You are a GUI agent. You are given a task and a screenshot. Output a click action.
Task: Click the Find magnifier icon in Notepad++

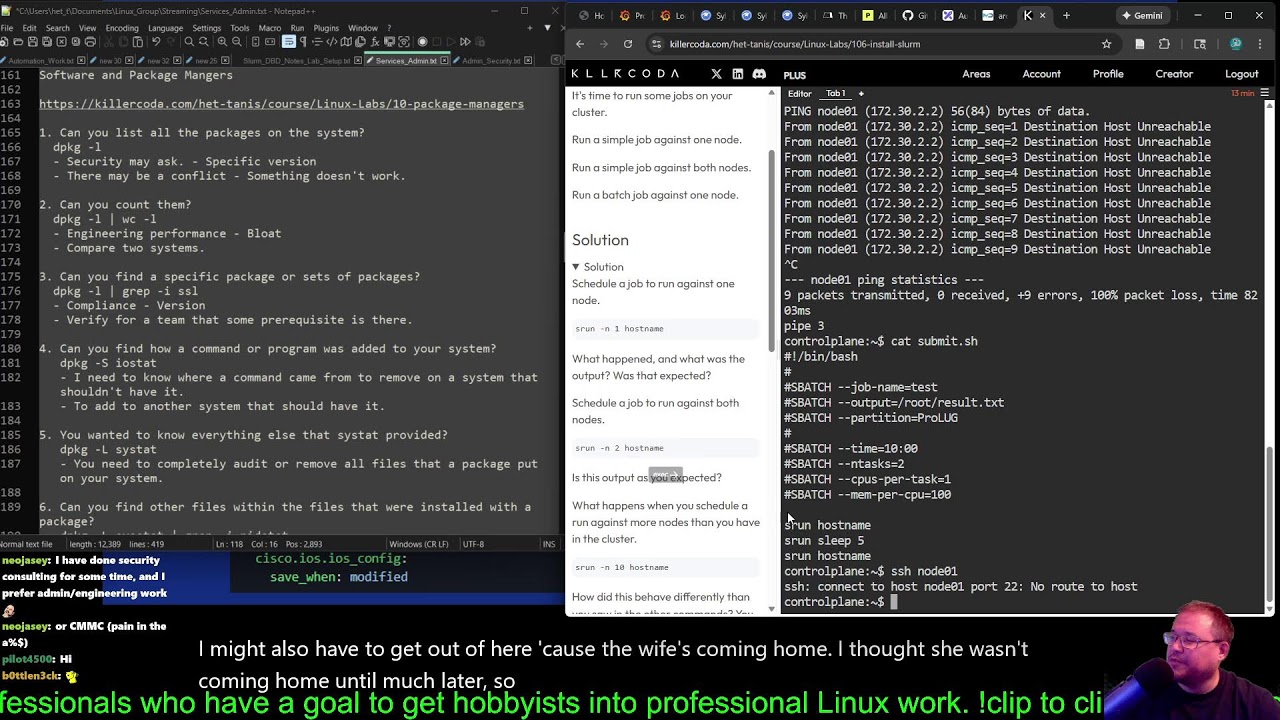coord(189,42)
